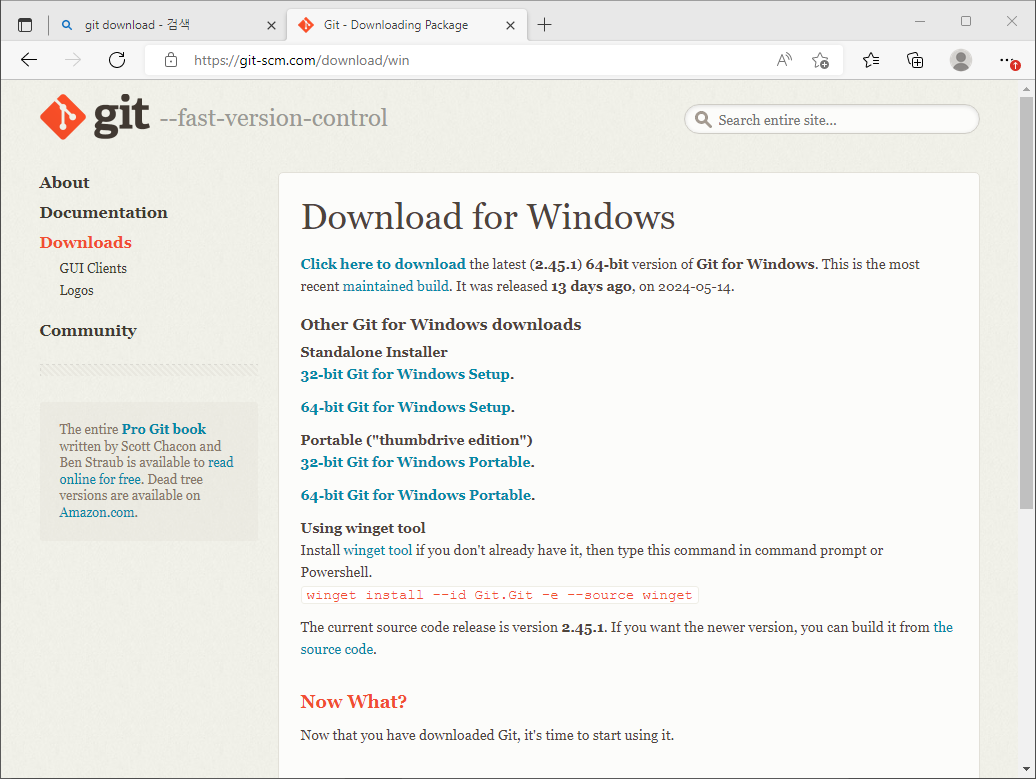Screen dimensions: 1036x779
Task: Open a new tab with plus icon
Action: pos(544,25)
